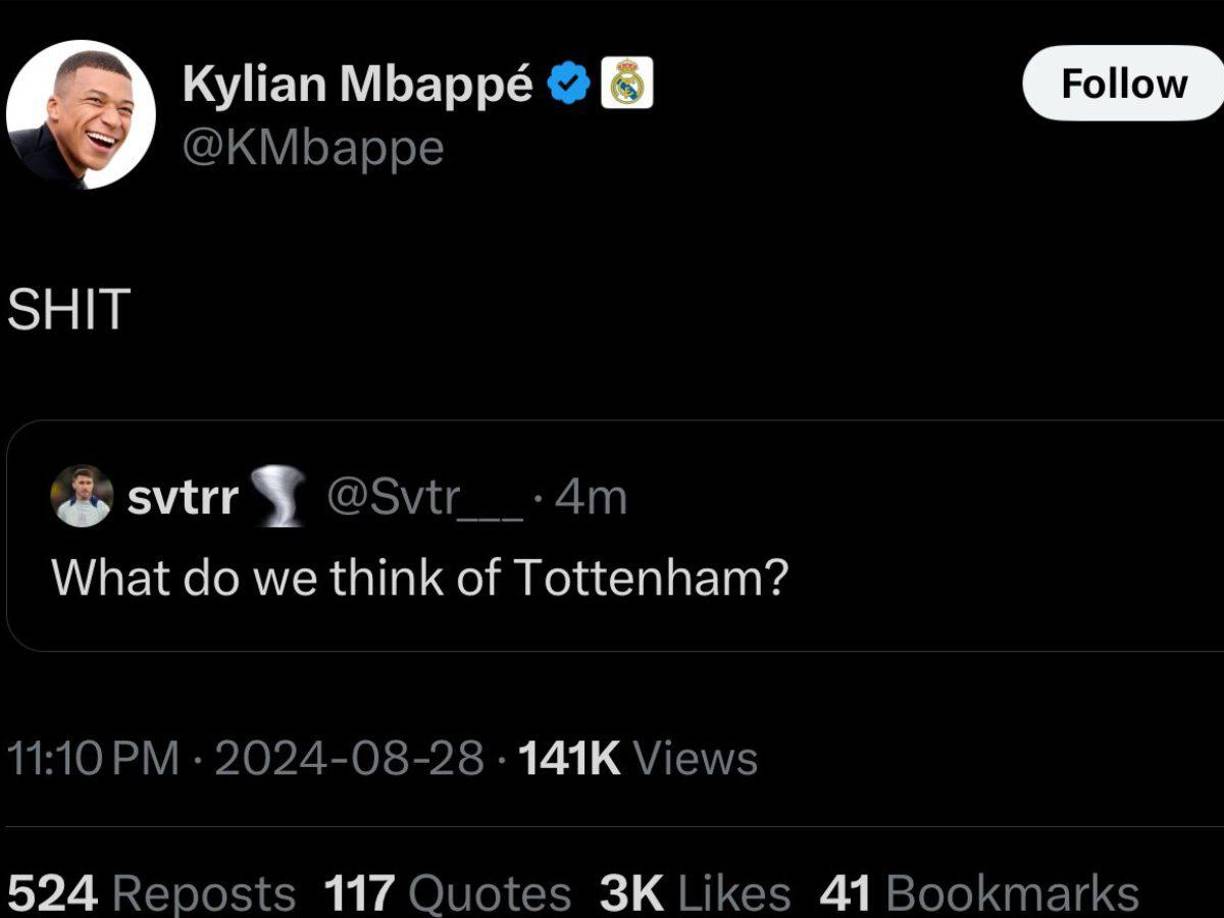The image size is (1224, 918).
Task: Click Kylian Mbappé's display name
Action: coord(358,83)
